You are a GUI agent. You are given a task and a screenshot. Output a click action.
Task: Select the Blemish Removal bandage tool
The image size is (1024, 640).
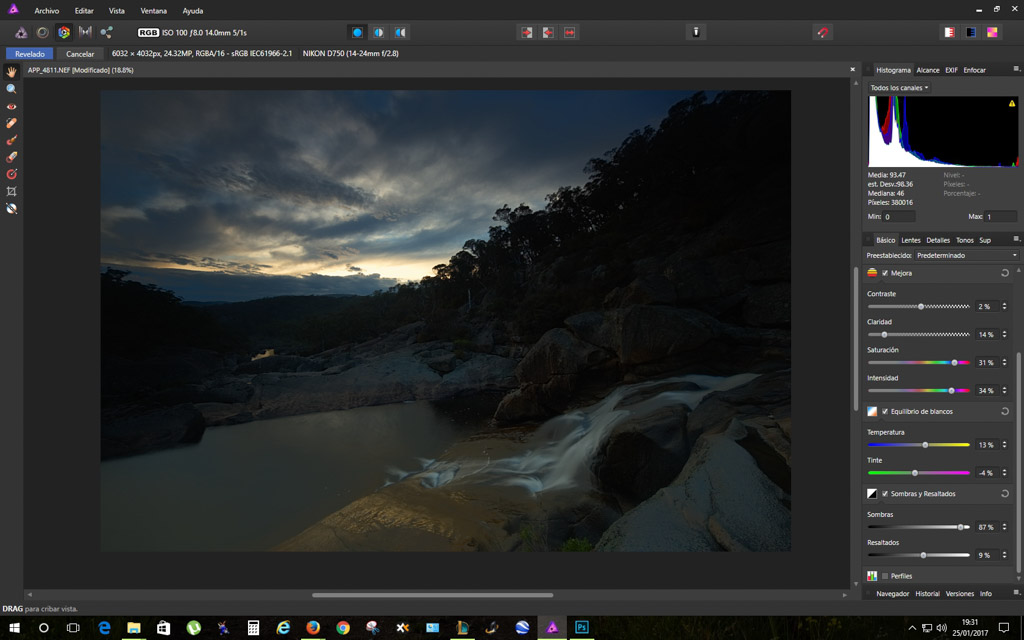(x=12, y=123)
